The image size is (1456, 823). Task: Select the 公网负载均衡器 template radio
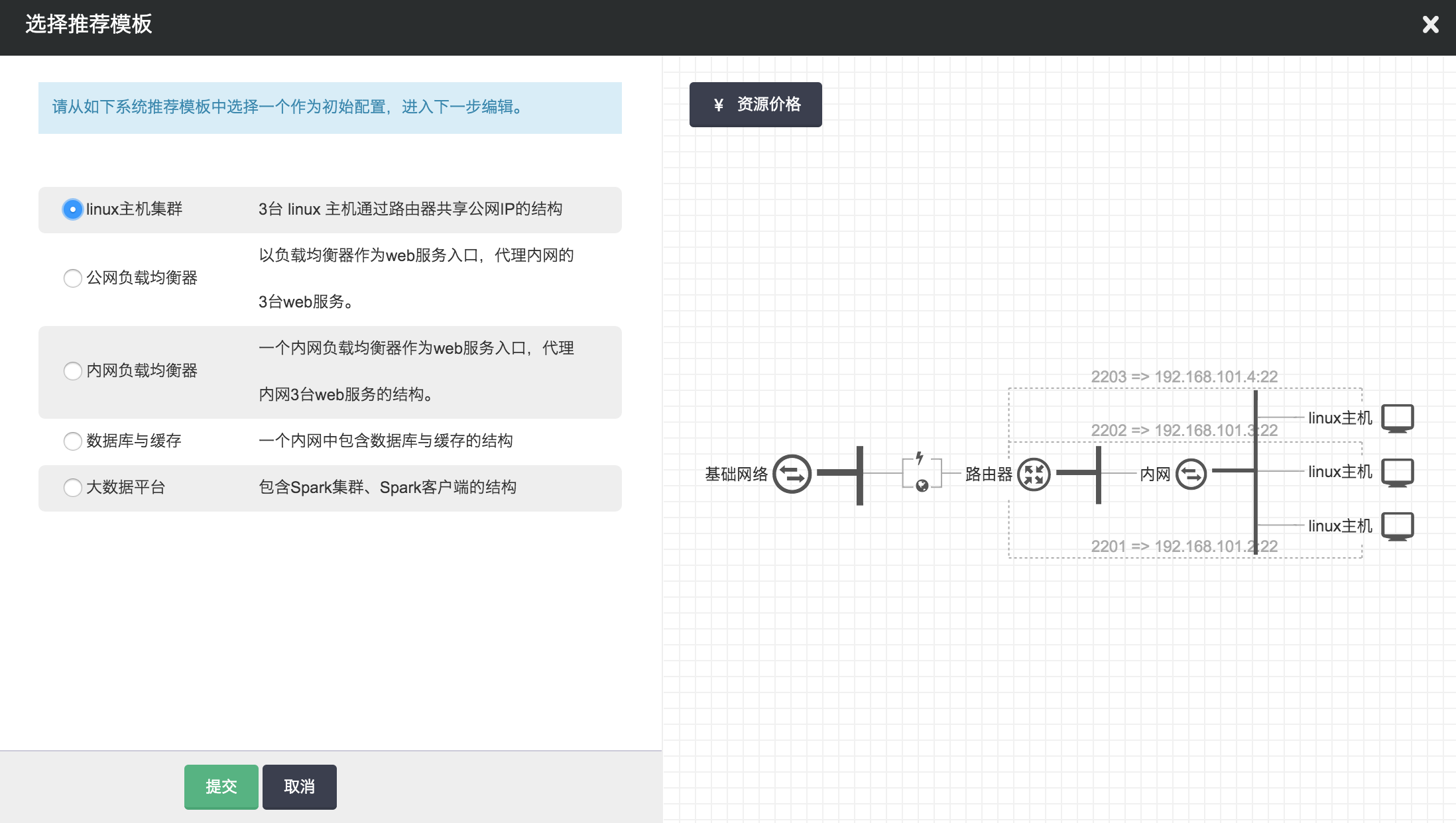[x=72, y=278]
